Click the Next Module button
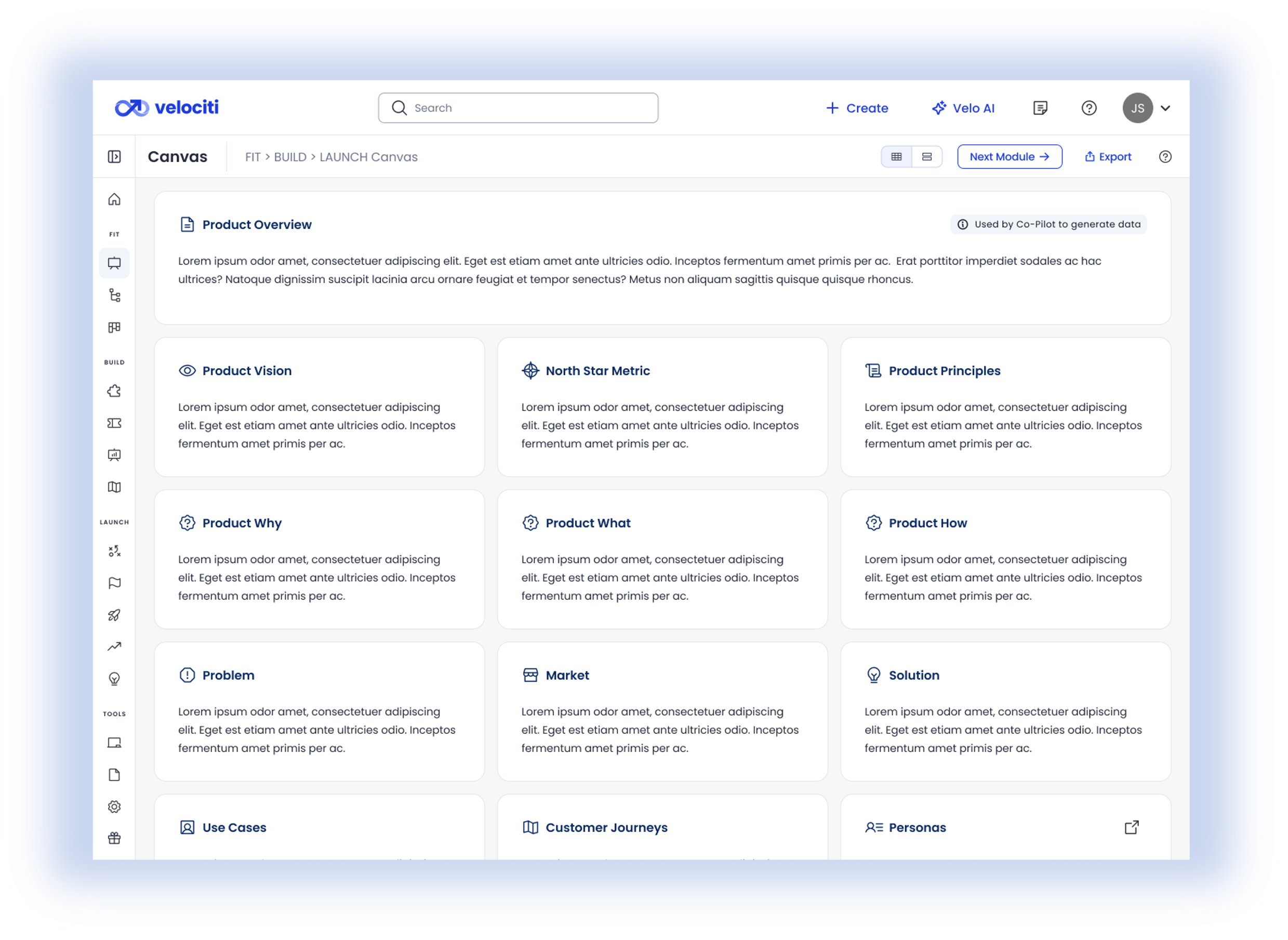This screenshot has width=1288, height=940. pyautogui.click(x=1009, y=157)
